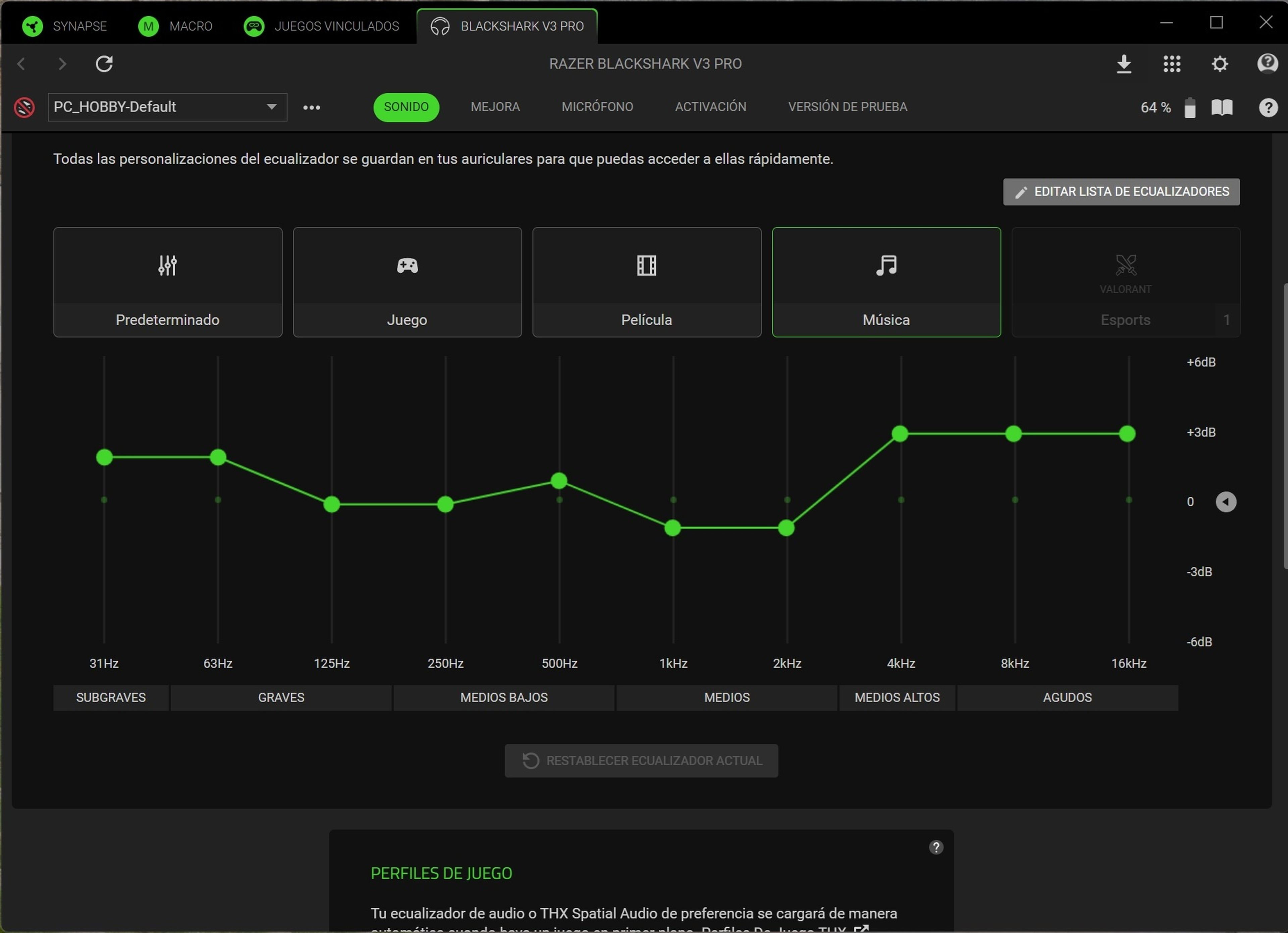Switch to the MICRÓFONO tab
Screen dimensions: 1288x933
597,107
